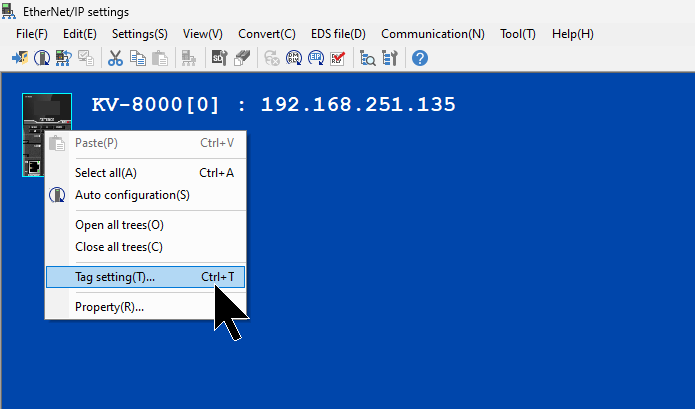Open the Convert(C) menu
Screen dimensions: 695x409
coord(267,34)
